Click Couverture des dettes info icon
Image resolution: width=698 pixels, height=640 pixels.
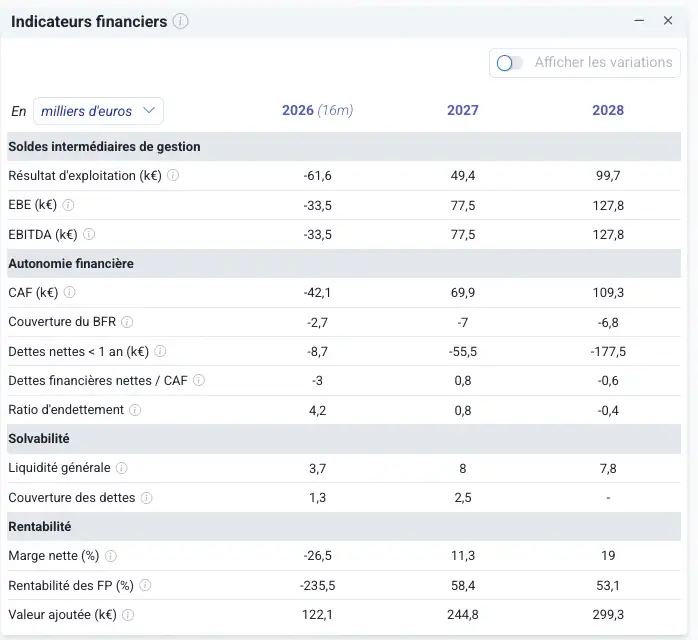146,498
